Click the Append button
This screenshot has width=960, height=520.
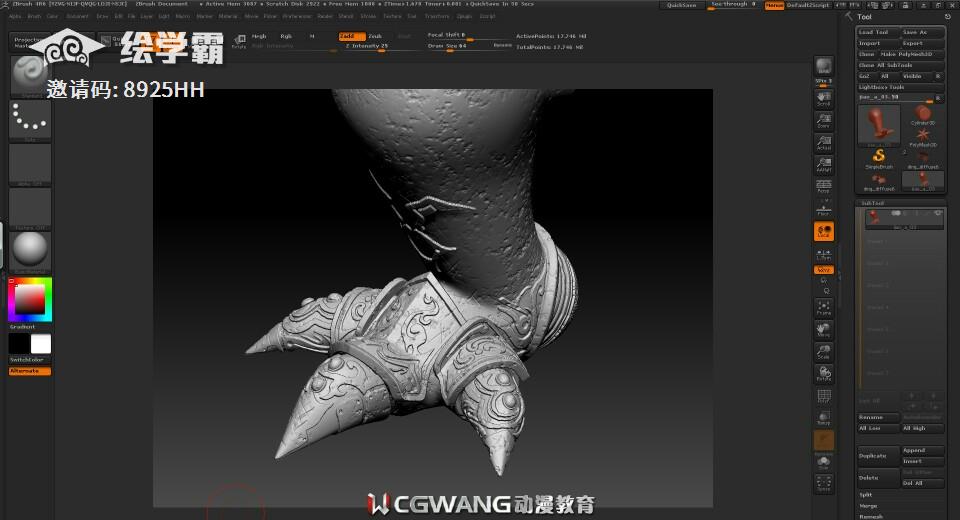(922, 450)
